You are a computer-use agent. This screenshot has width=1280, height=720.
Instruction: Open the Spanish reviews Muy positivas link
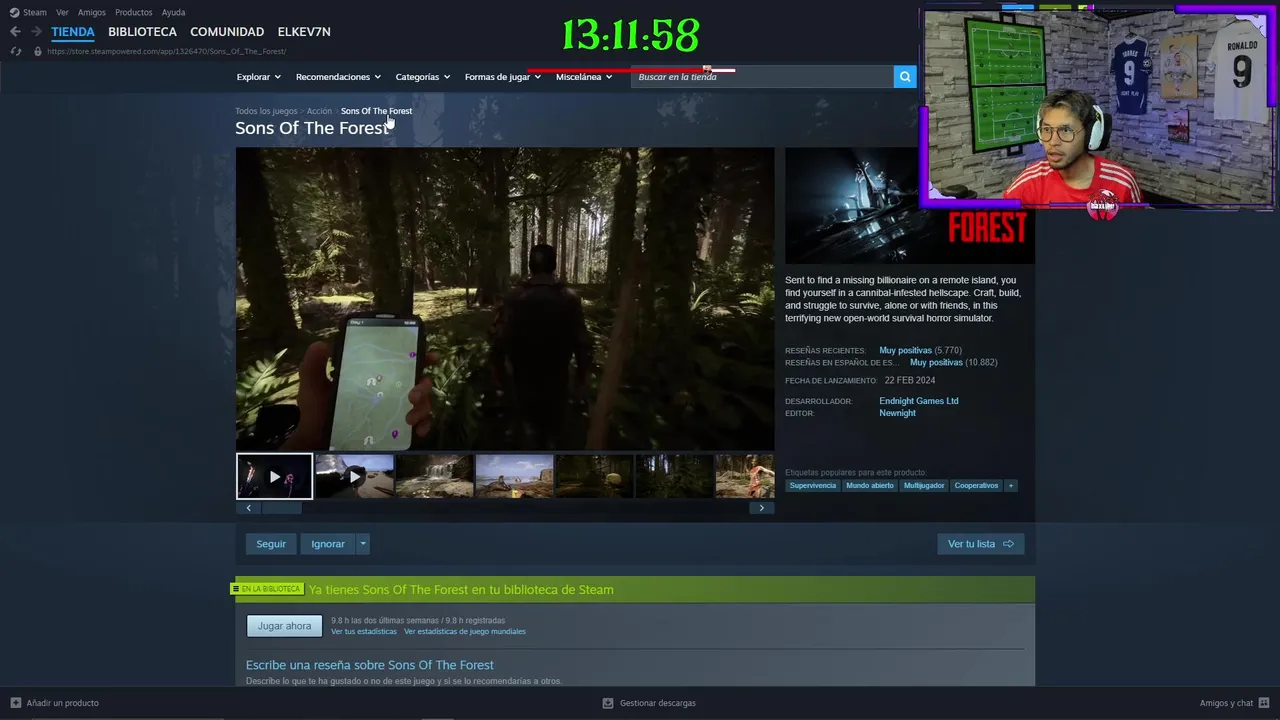936,363
